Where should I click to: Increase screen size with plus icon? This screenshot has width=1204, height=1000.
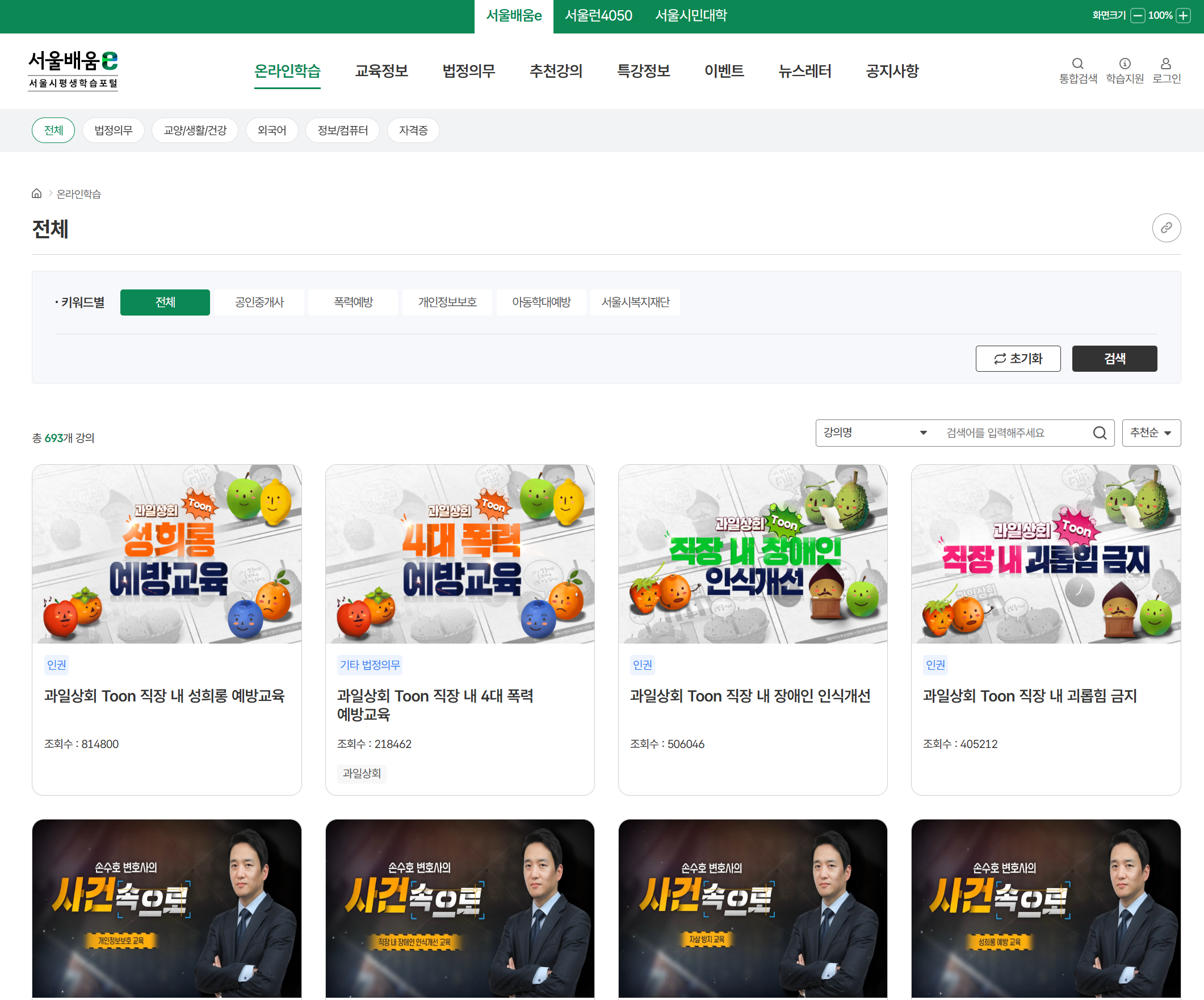pyautogui.click(x=1183, y=15)
